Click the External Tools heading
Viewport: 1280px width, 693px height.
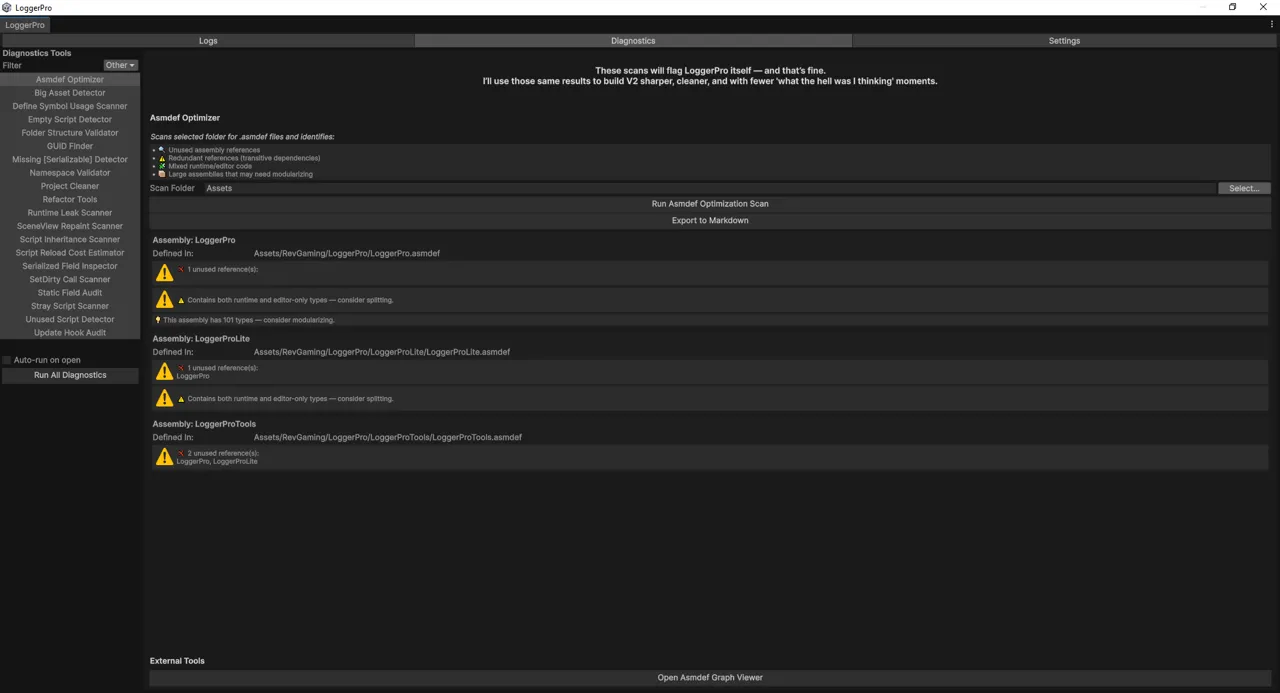coord(177,661)
